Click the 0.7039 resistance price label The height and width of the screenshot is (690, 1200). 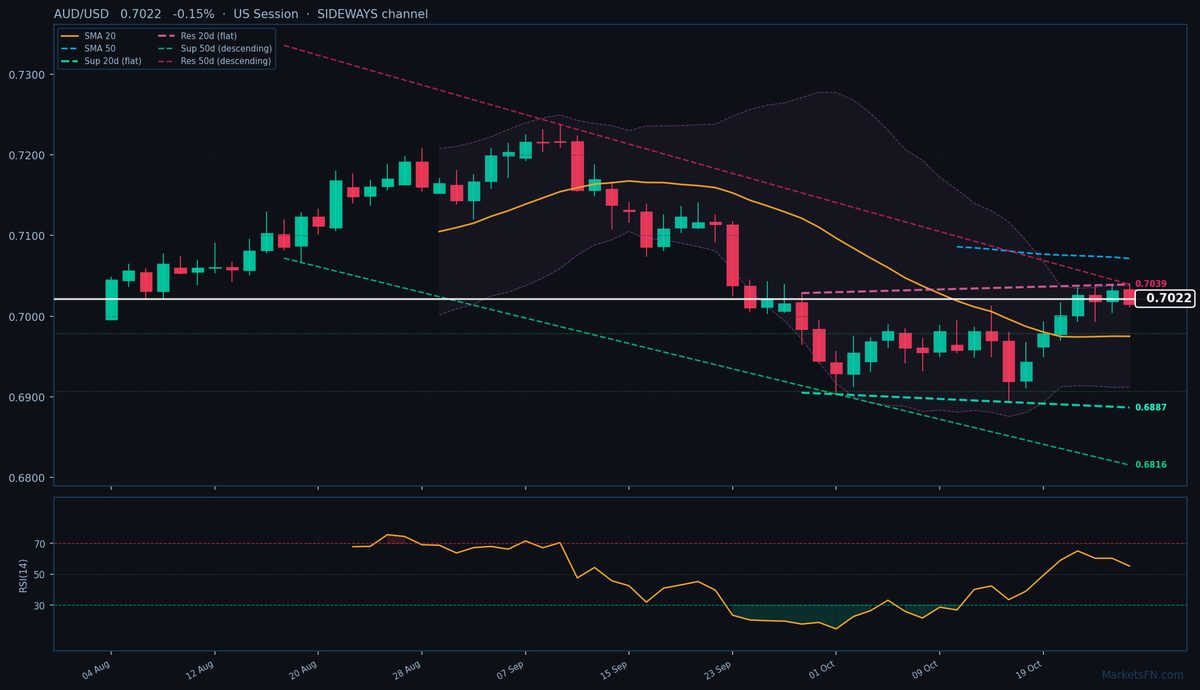point(1150,285)
